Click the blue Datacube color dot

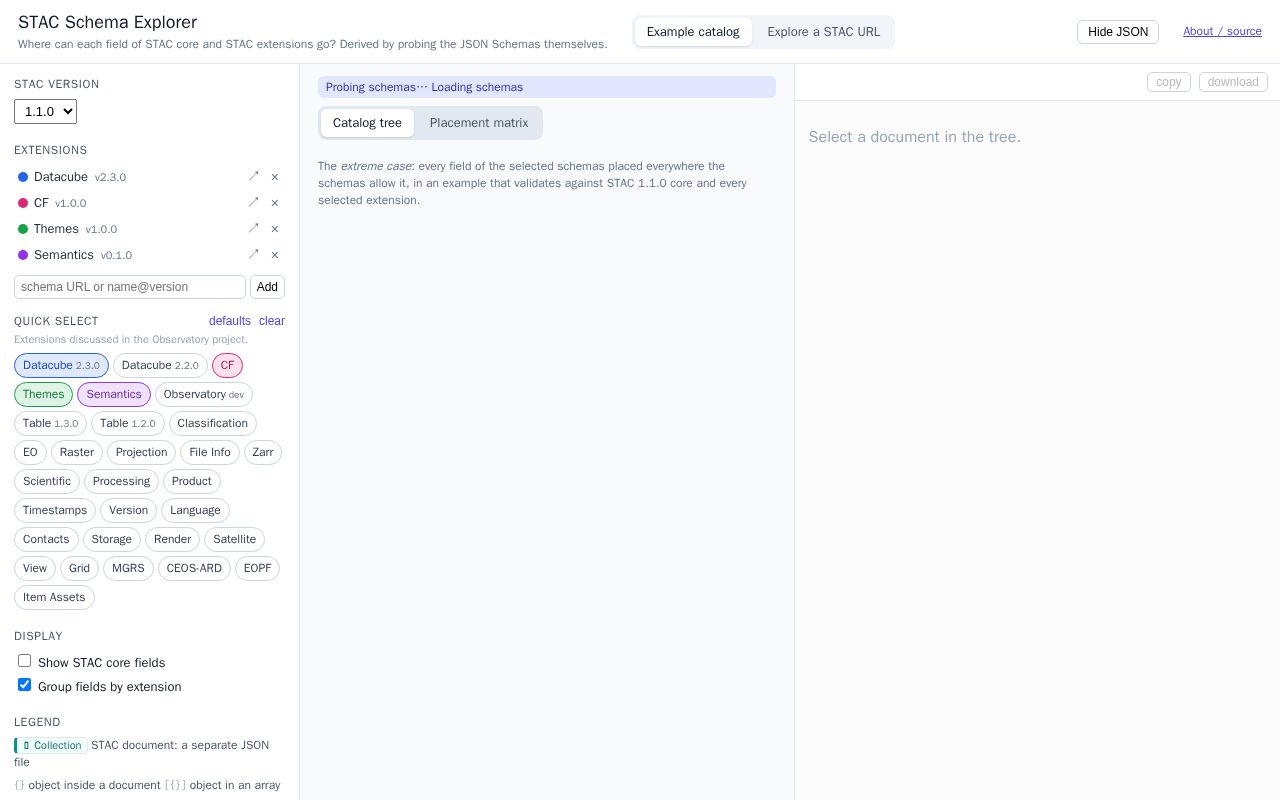[x=23, y=177]
